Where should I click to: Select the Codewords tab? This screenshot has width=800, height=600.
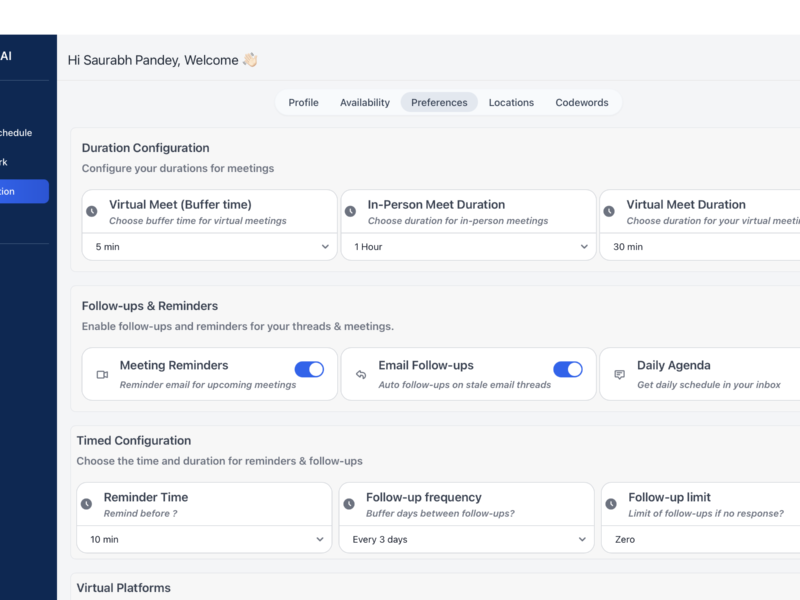pyautogui.click(x=582, y=102)
